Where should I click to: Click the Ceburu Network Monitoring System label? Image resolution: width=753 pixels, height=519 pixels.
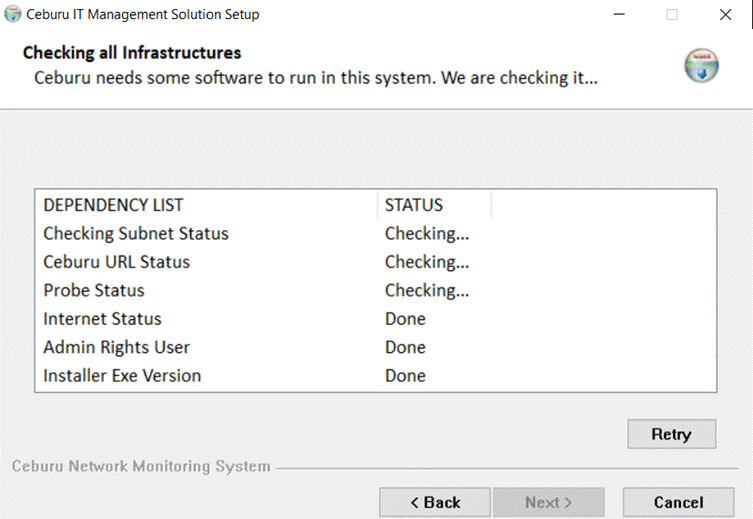[x=141, y=466]
